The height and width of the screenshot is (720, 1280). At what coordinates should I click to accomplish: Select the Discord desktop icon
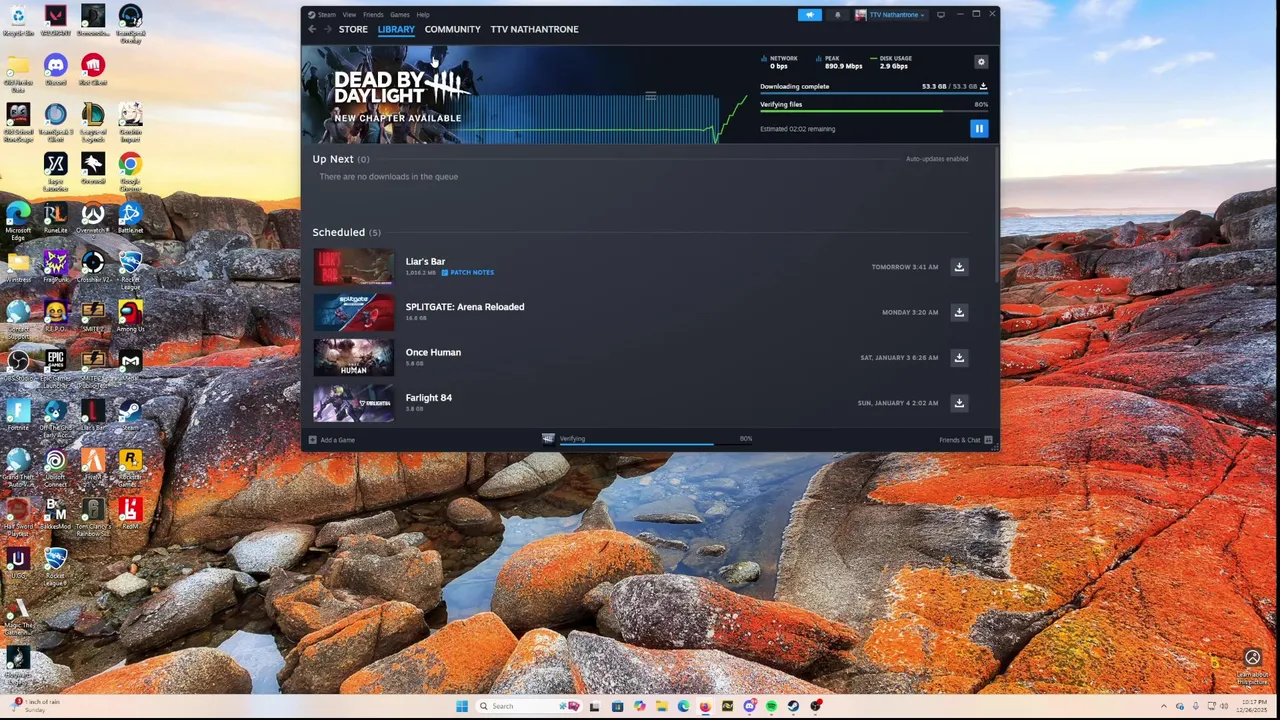pos(56,70)
